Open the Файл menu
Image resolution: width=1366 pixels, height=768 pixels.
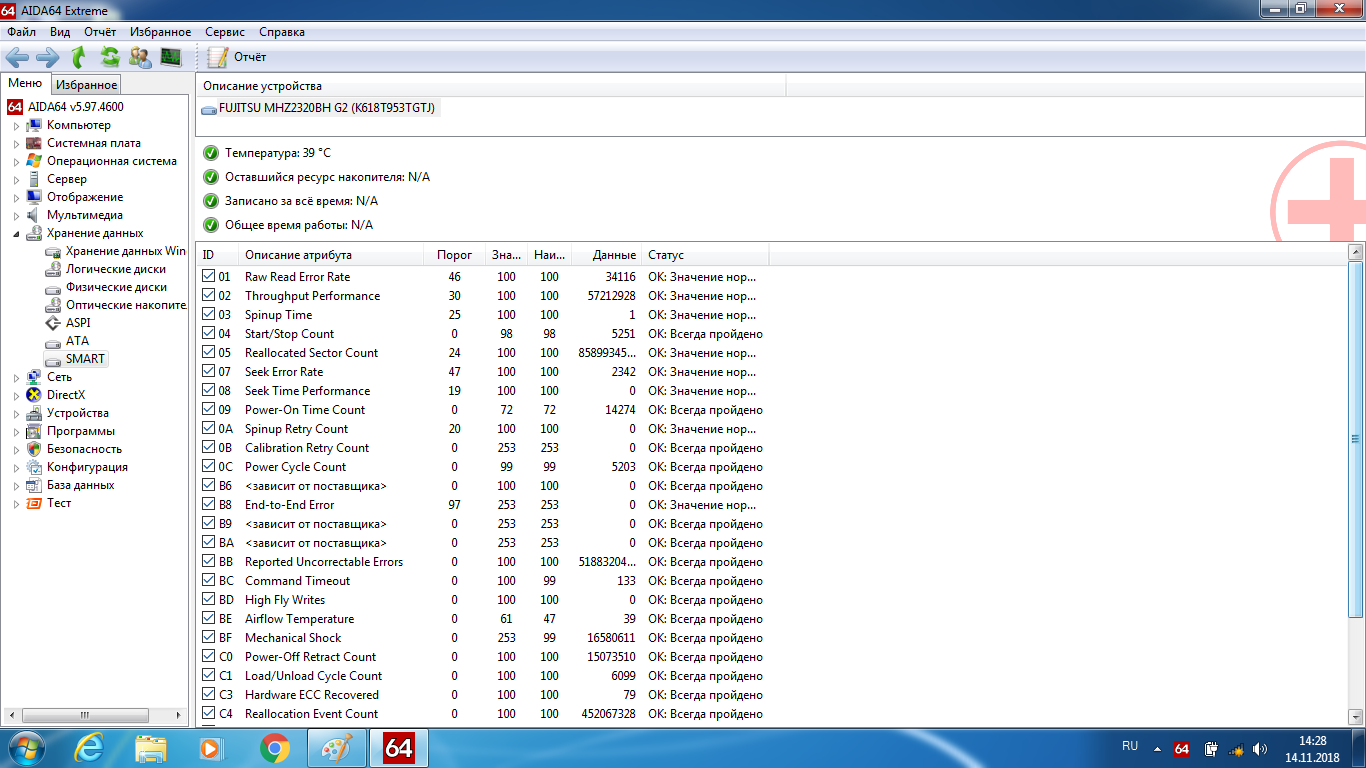point(21,32)
